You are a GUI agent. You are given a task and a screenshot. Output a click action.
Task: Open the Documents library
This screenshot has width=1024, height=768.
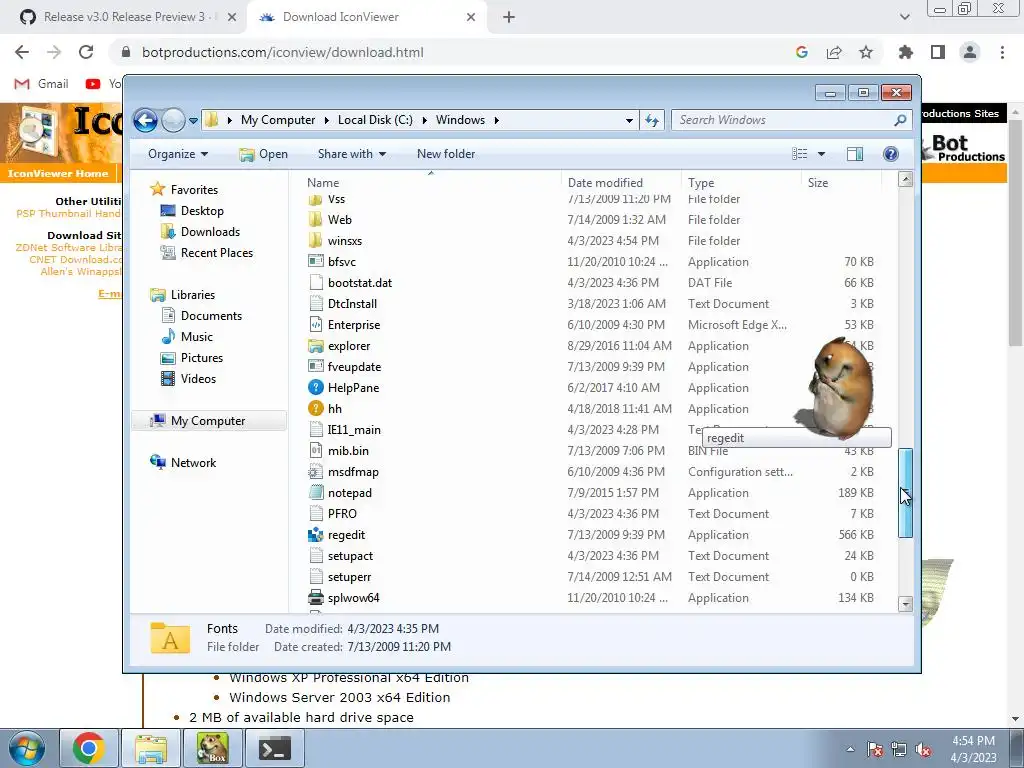click(211, 315)
